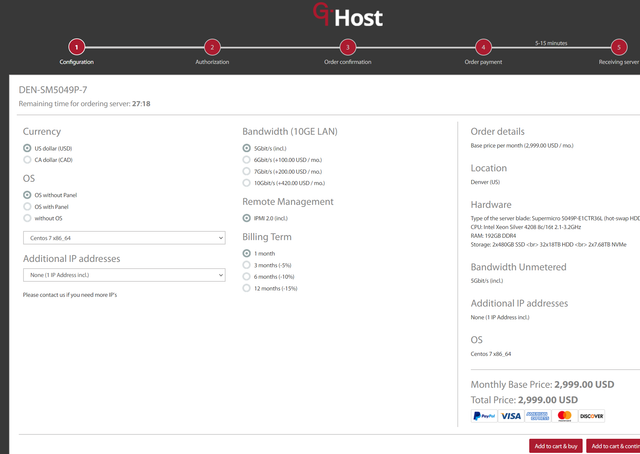Select 1 month billing term

point(247,254)
